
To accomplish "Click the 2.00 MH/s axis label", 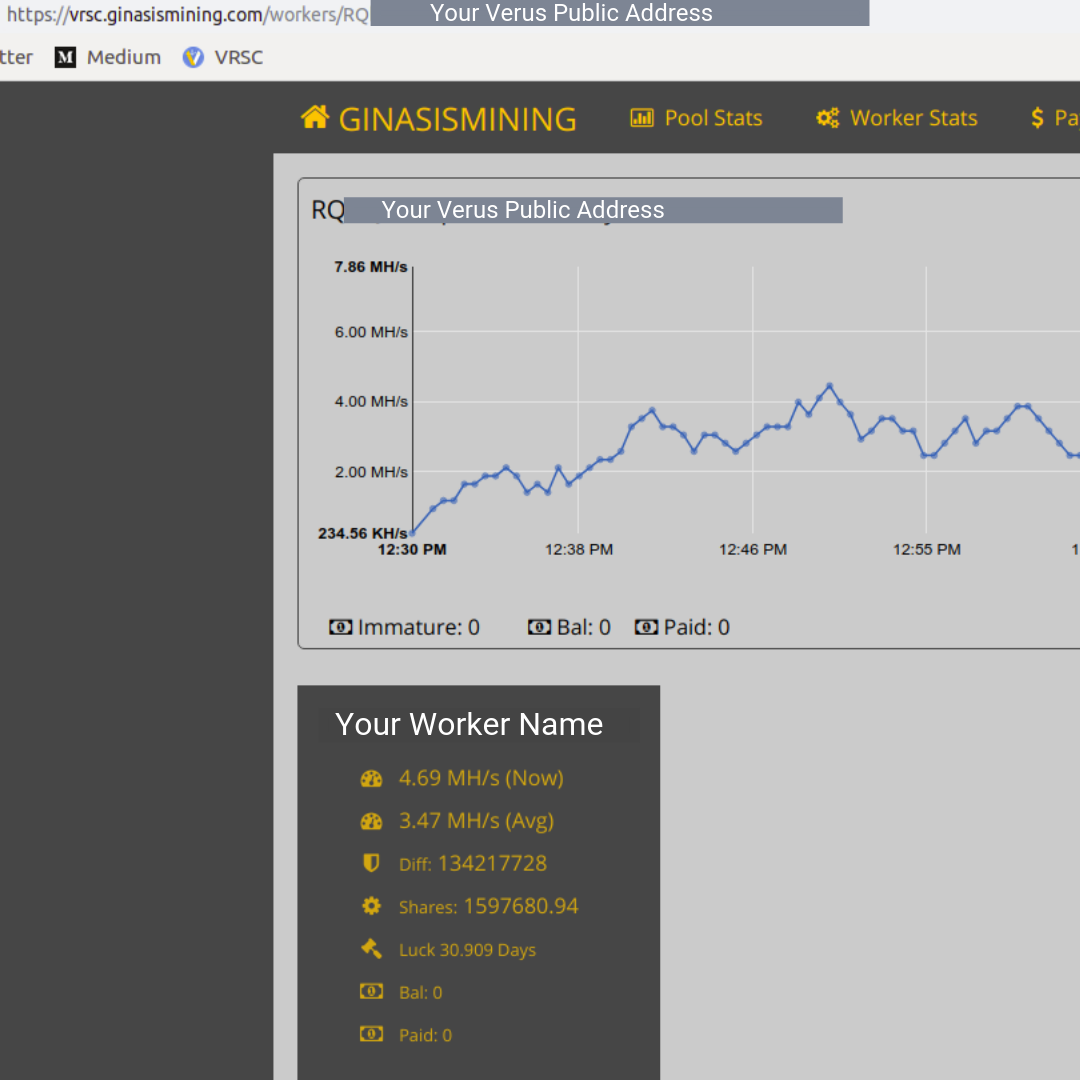I will pyautogui.click(x=371, y=472).
